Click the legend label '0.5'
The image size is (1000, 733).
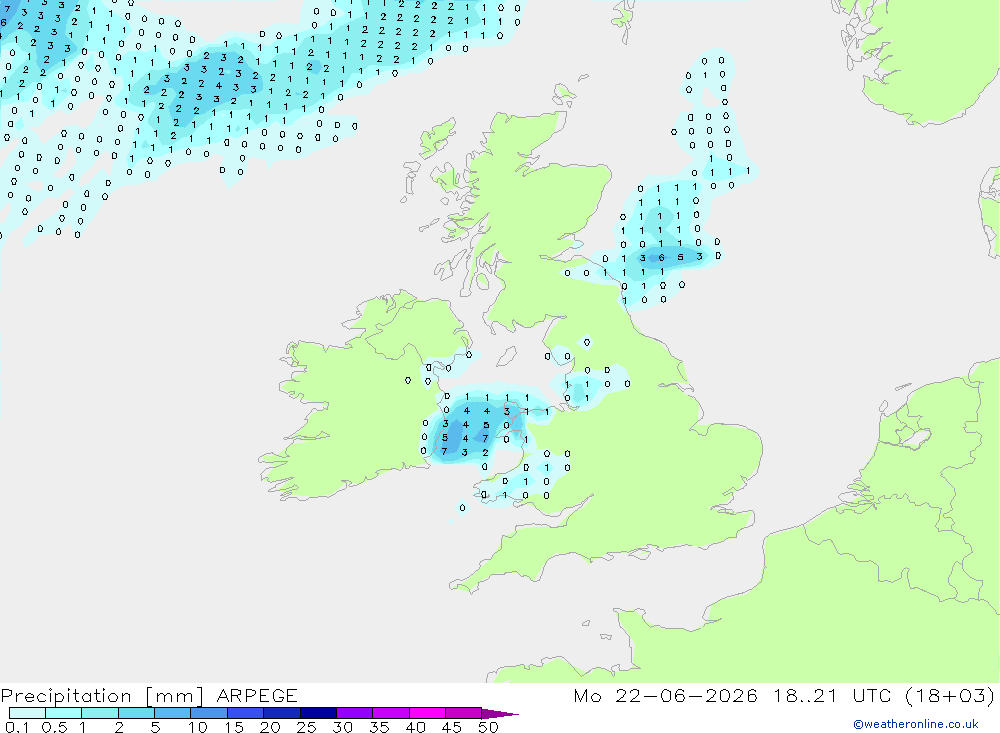coord(54,727)
